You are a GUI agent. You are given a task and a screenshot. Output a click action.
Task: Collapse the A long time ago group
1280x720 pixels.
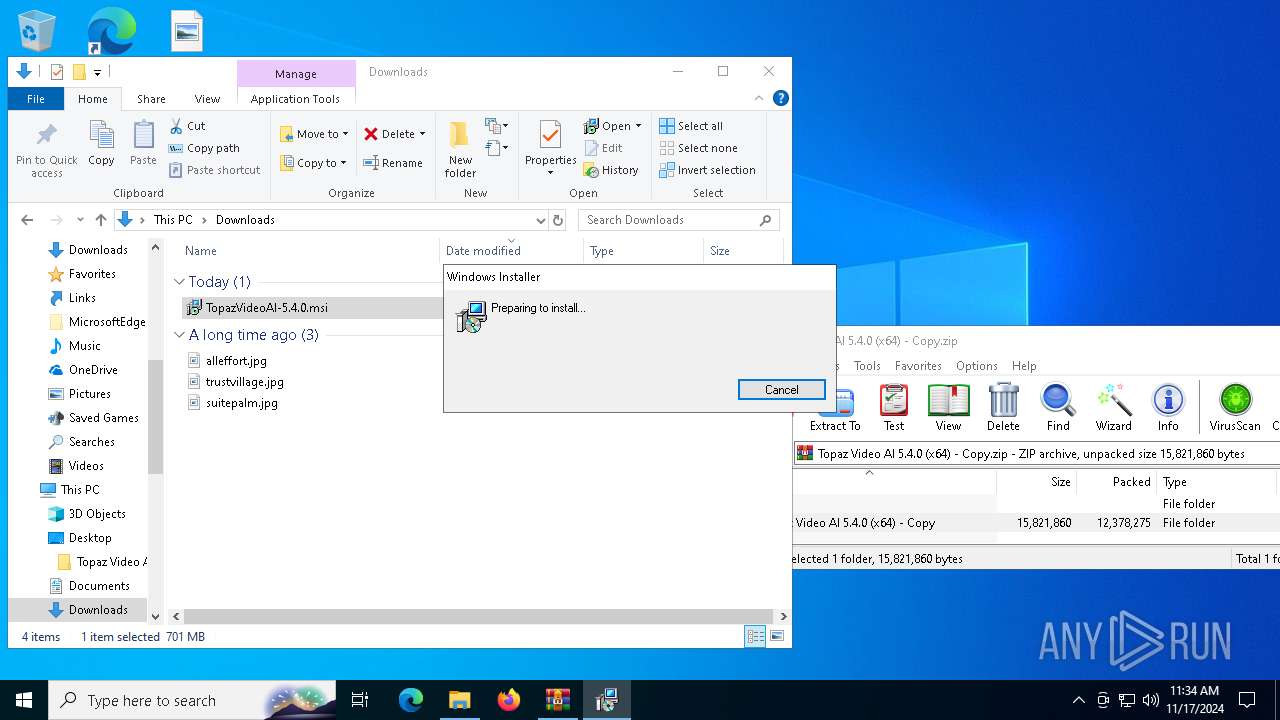(x=179, y=335)
